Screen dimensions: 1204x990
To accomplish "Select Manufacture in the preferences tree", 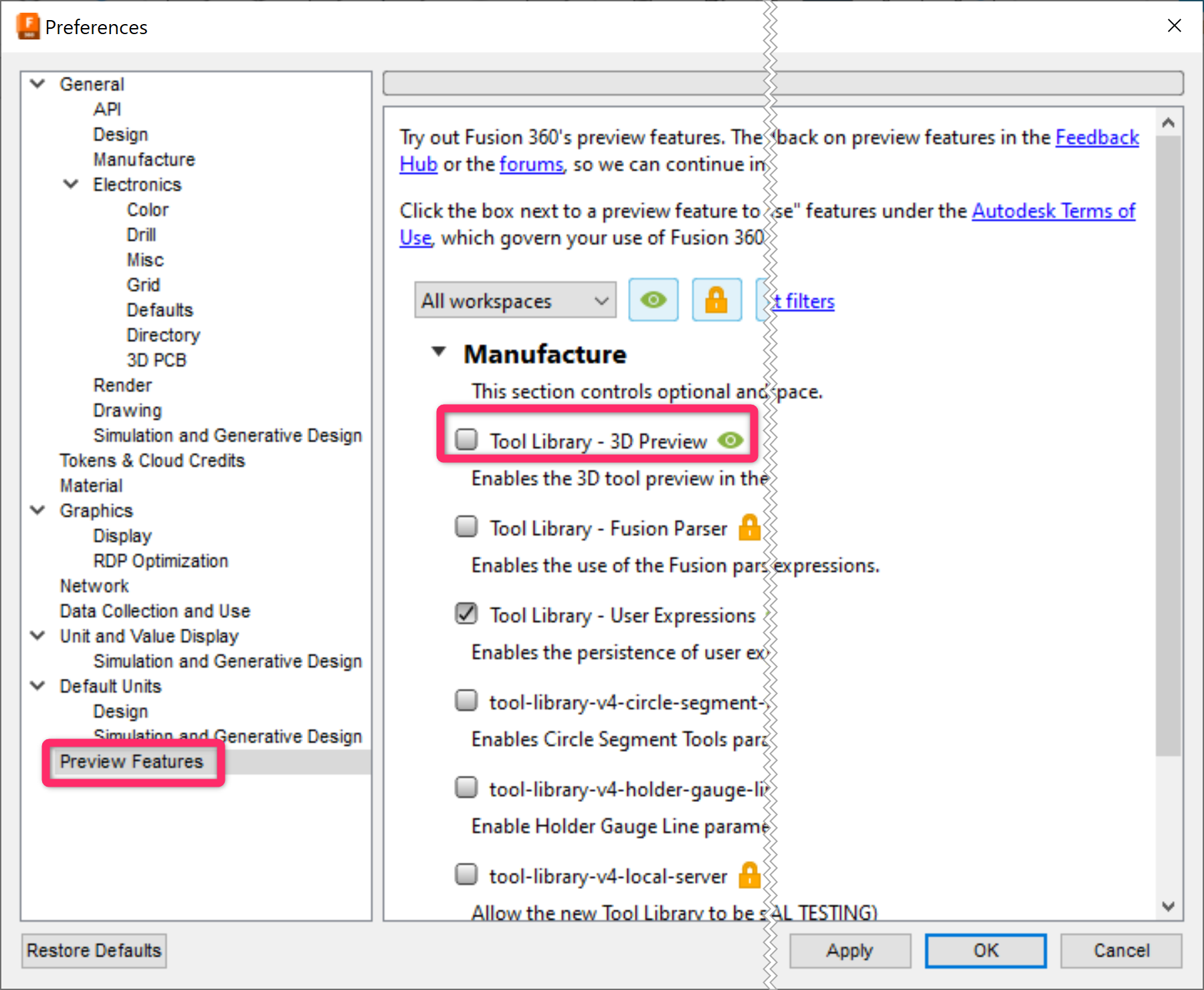I will click(x=144, y=159).
